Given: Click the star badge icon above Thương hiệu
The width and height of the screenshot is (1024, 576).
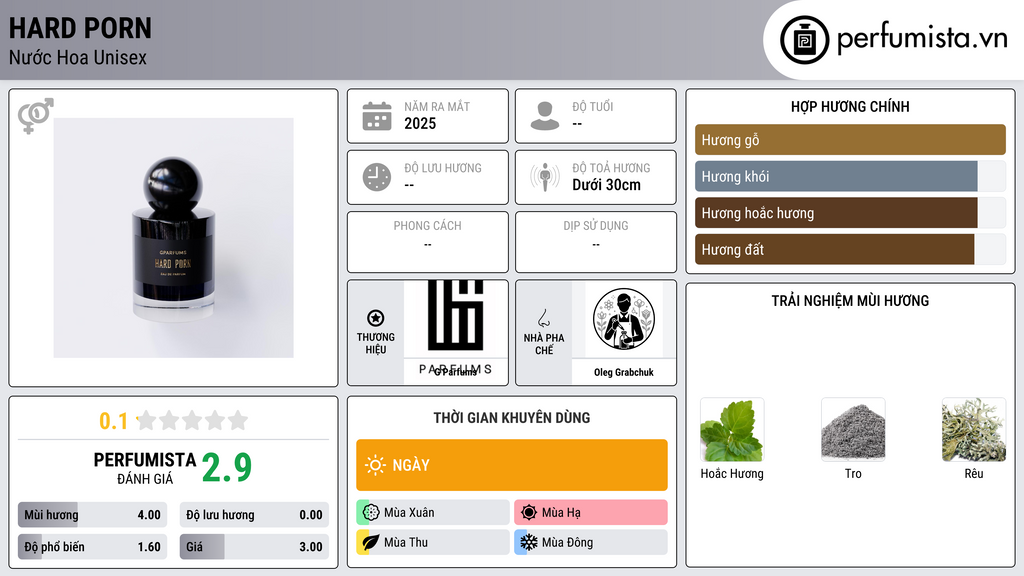Looking at the screenshot, I should [x=376, y=318].
